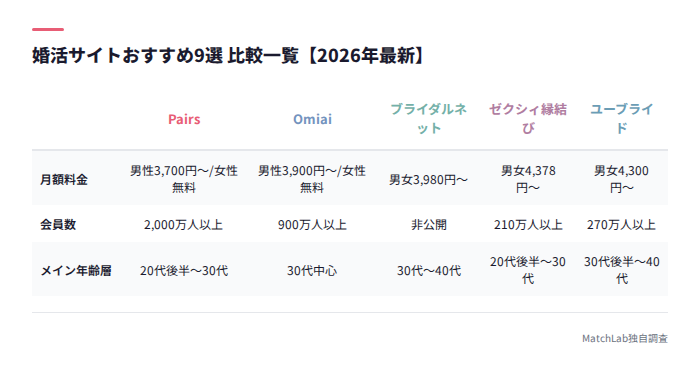Viewport: 700px width, 375px height.
Task: Click the 男女3,980円〜 cell
Action: [x=429, y=179]
